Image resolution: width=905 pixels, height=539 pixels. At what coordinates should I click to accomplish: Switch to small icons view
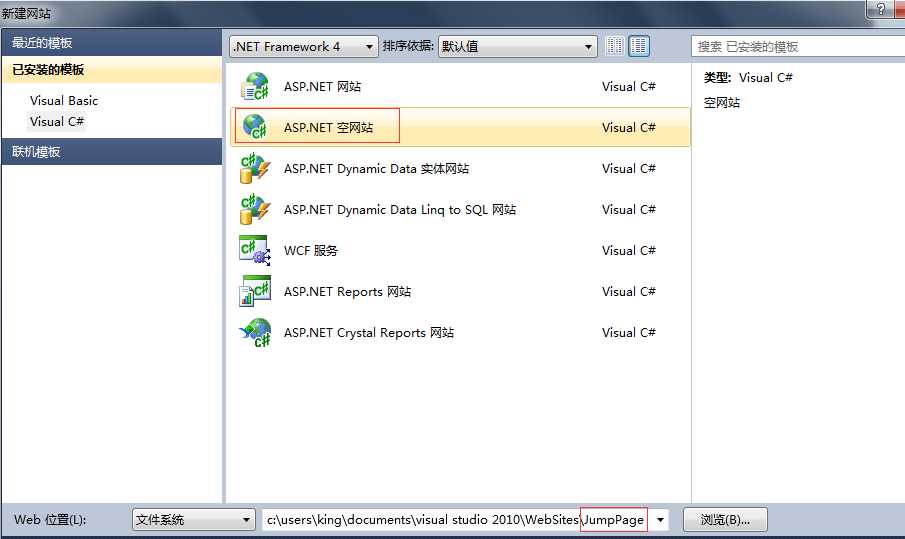[615, 46]
